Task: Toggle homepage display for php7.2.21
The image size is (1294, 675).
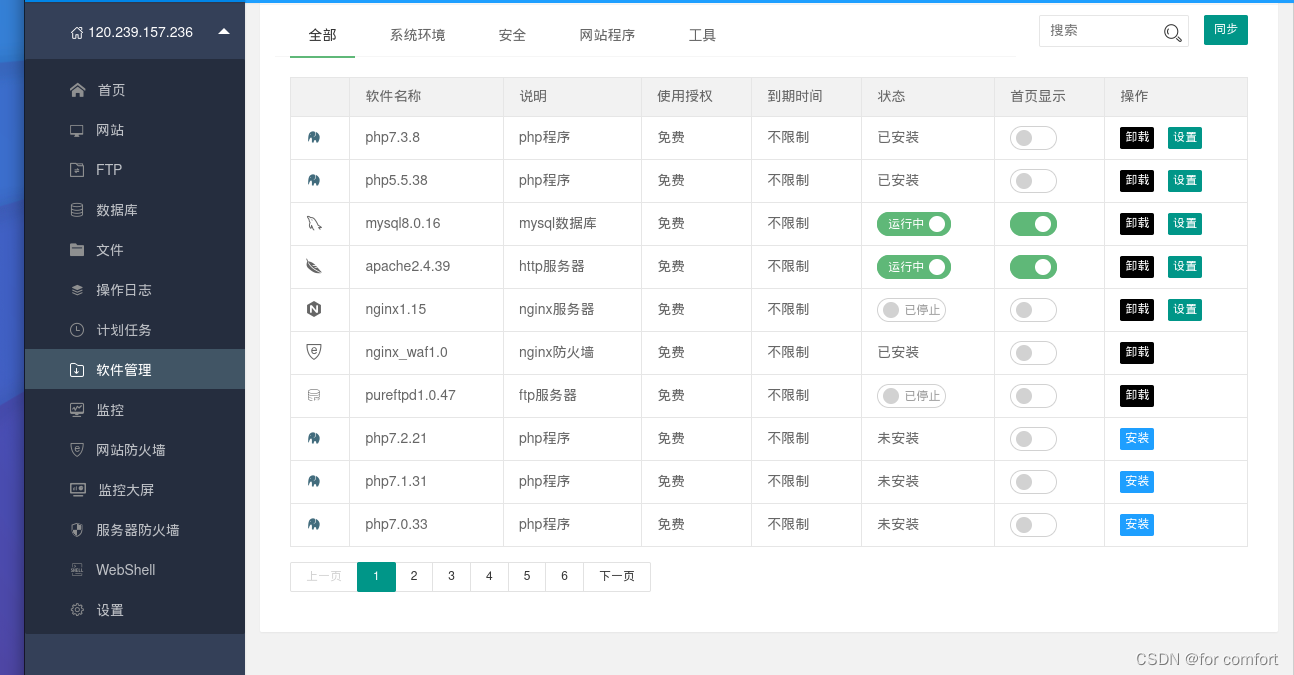Action: 1033,439
